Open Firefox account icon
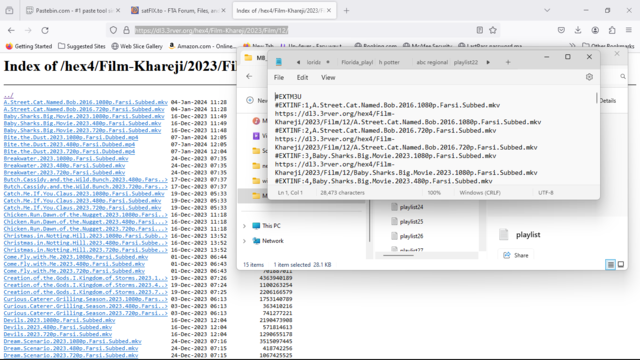Screen dimensions: 640x360 (595, 30)
